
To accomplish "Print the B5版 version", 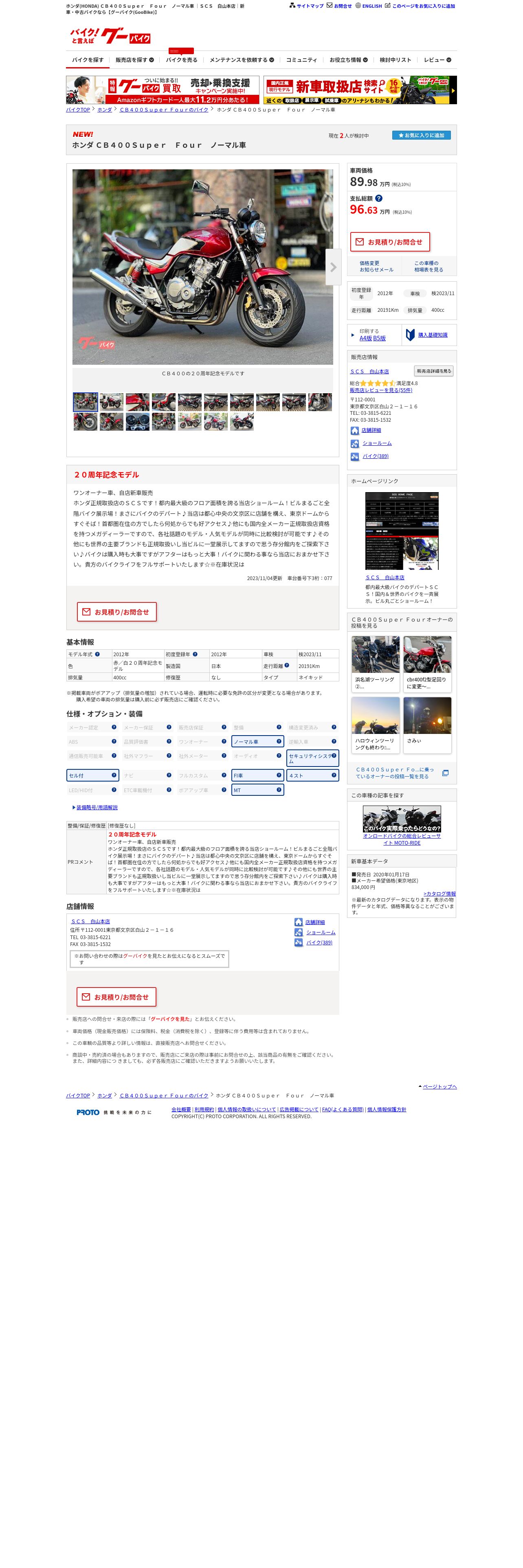I will [379, 338].
